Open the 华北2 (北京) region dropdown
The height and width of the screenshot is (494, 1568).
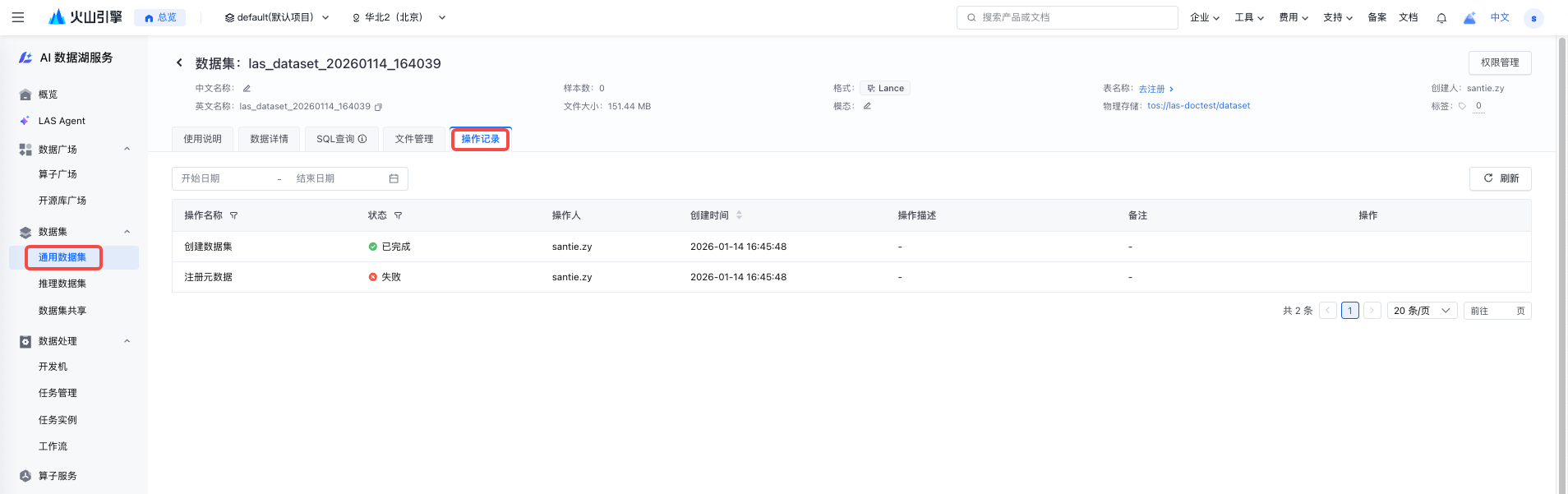click(399, 17)
